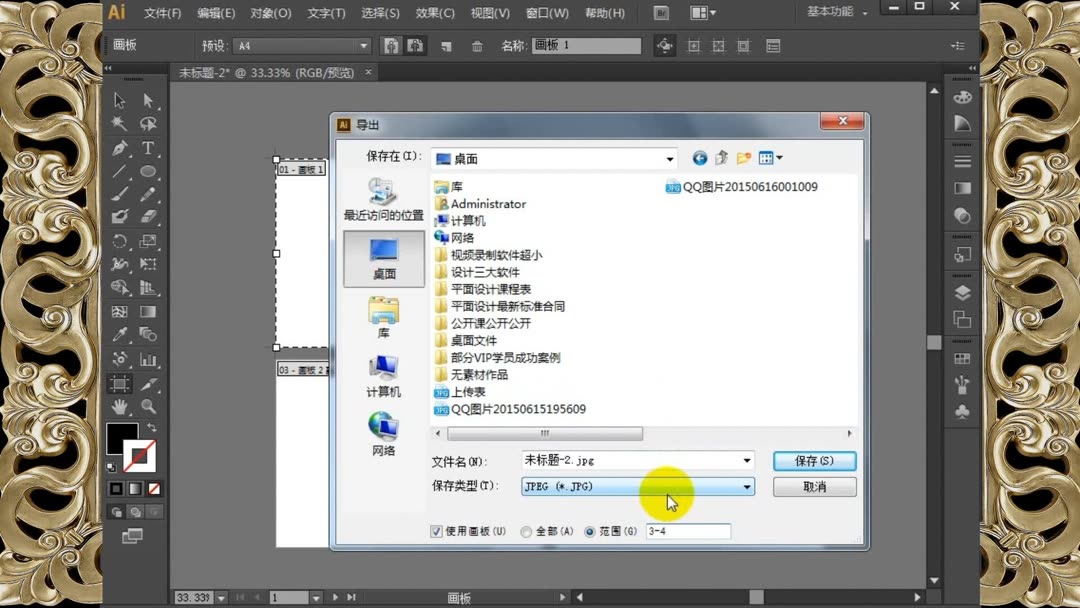1080x608 pixels.
Task: Select the 全部 radio button
Action: coord(525,531)
